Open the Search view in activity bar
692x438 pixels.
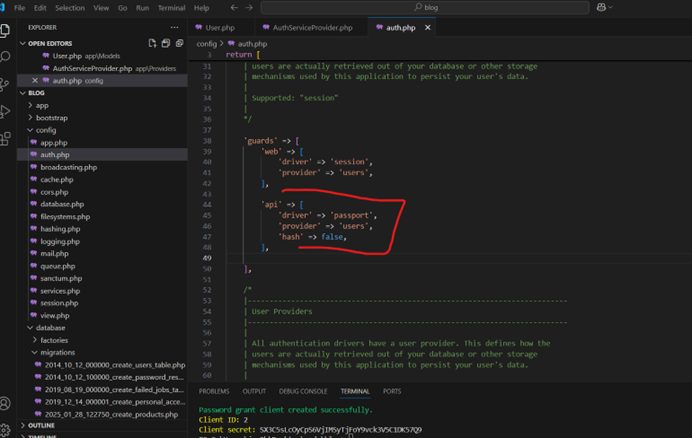pyautogui.click(x=6, y=57)
